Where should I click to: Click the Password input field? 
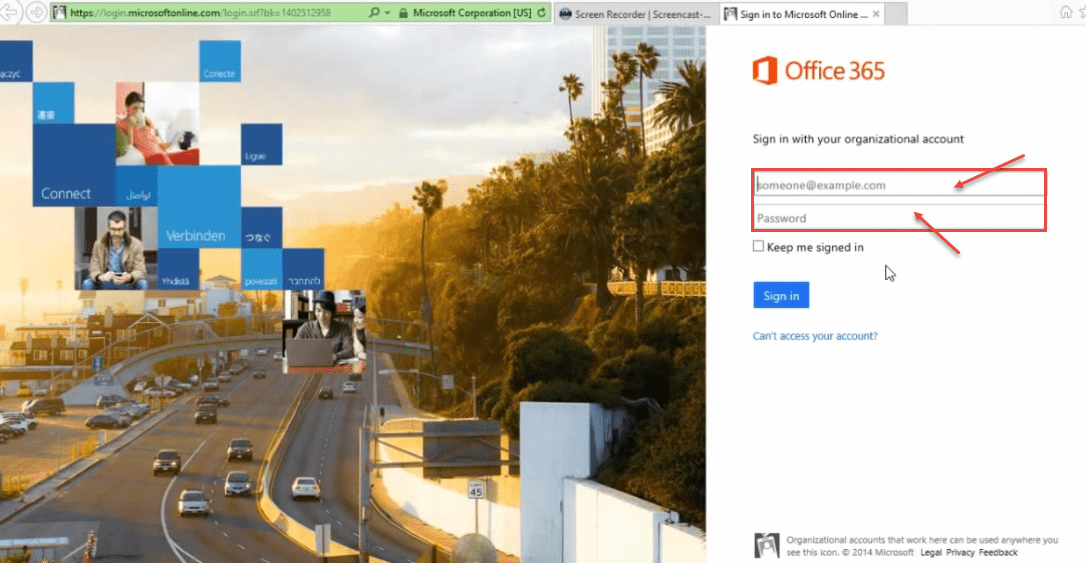[899, 218]
